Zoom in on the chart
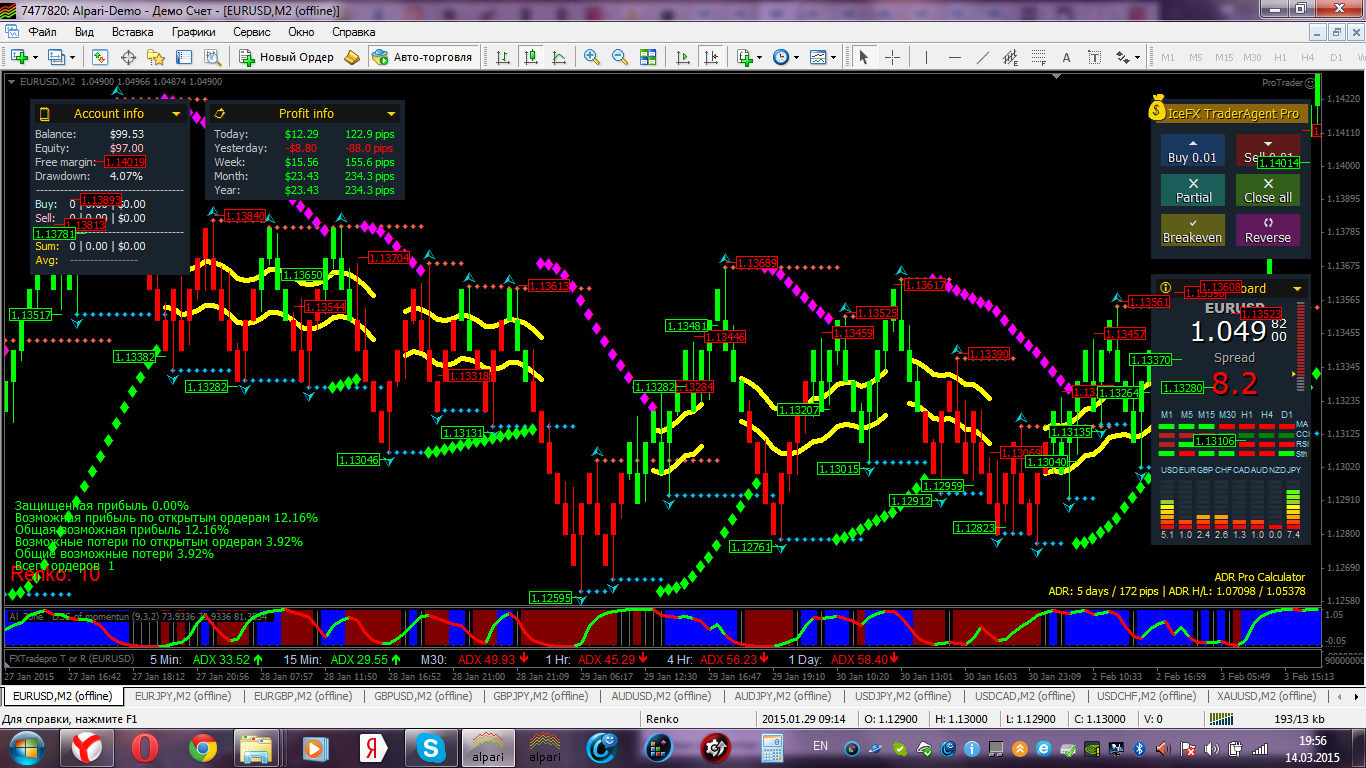Screen dimensions: 1366x768 coord(592,57)
